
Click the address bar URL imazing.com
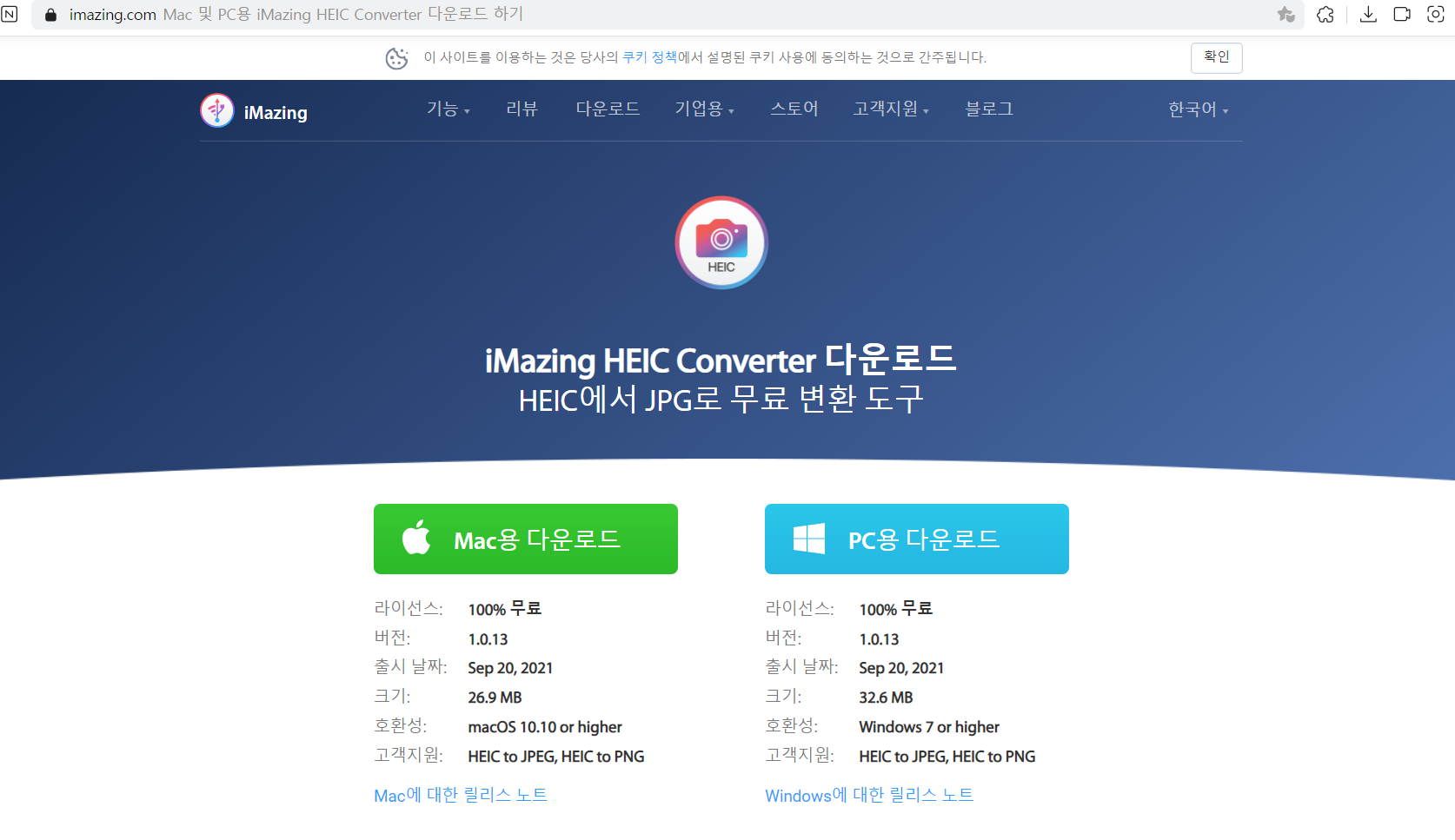pos(113,15)
